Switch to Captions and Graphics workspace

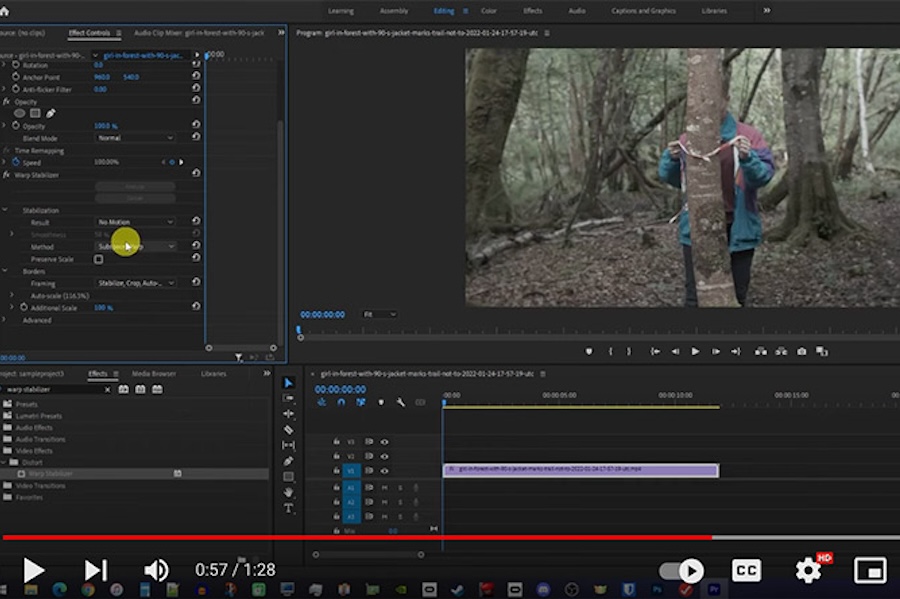tap(643, 11)
